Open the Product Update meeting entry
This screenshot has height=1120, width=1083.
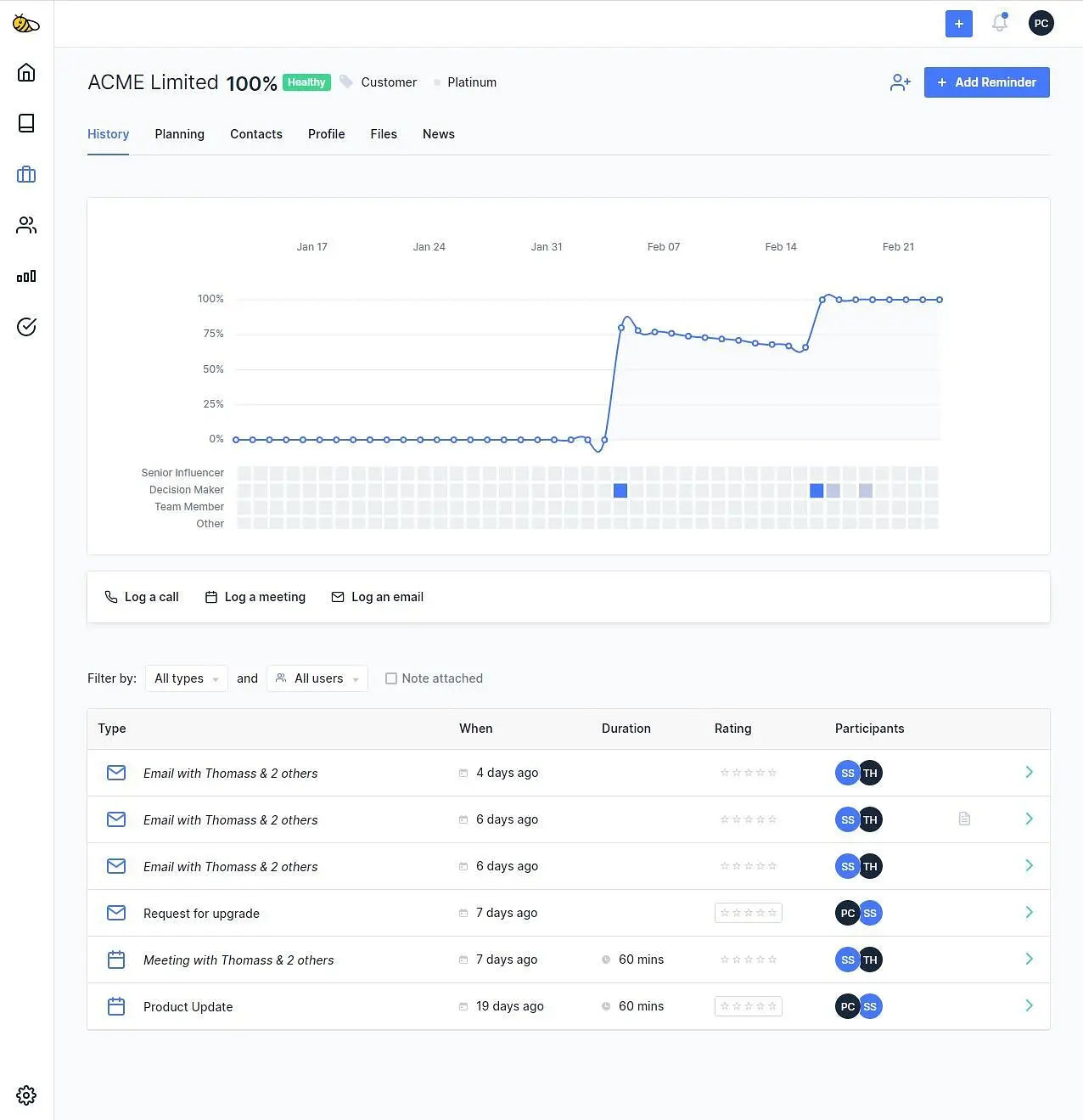pos(188,1007)
